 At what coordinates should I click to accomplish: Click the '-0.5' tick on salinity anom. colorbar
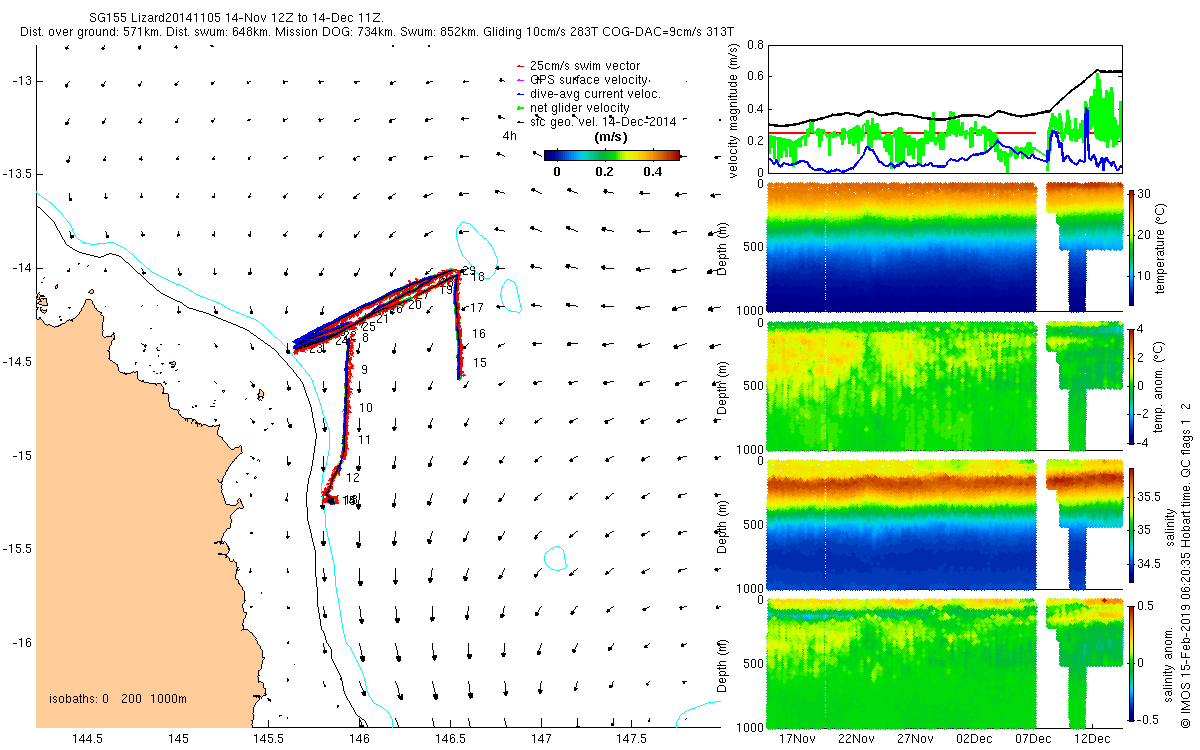[1150, 718]
